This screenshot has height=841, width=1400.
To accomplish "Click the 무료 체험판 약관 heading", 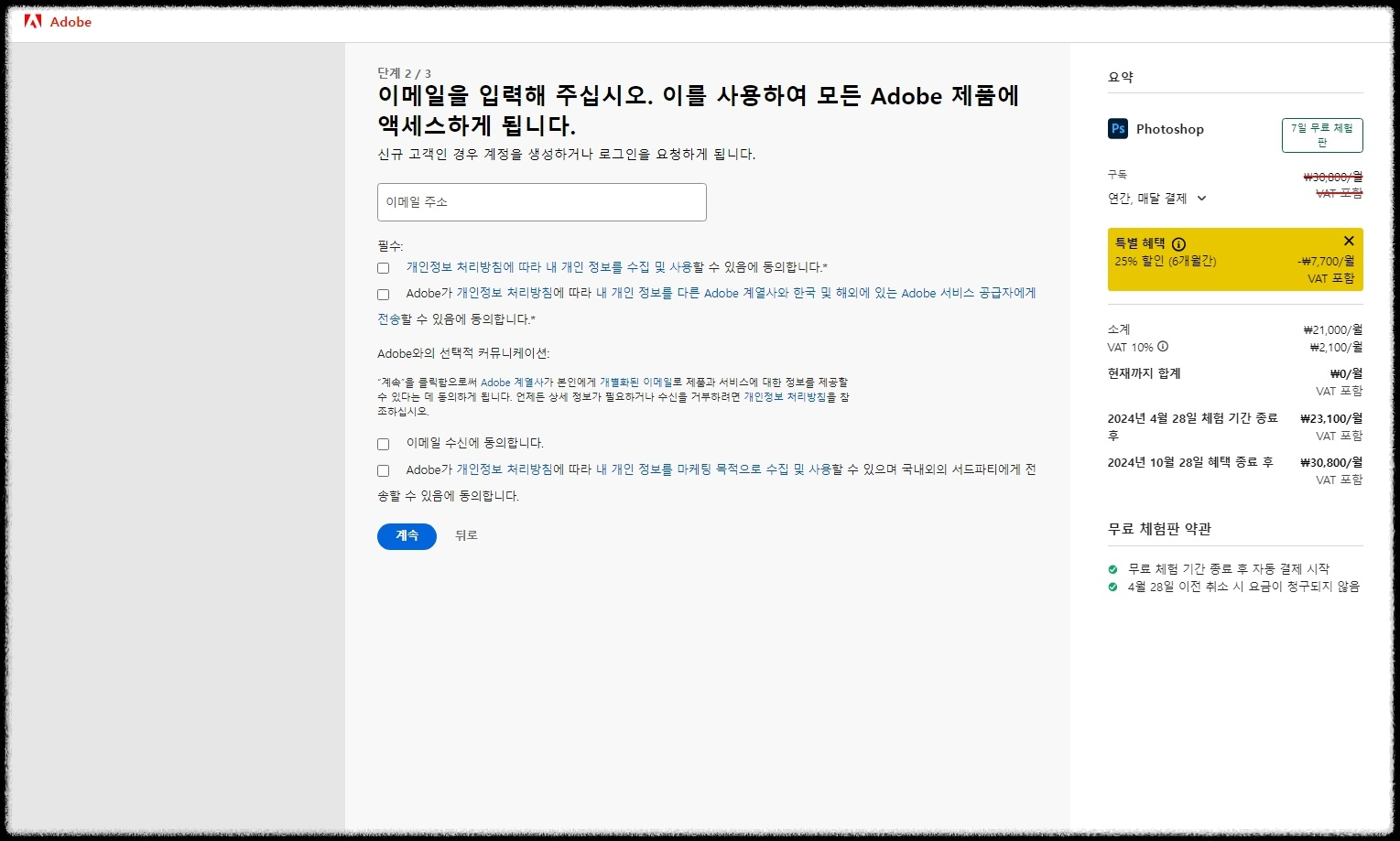I will pyautogui.click(x=1160, y=529).
